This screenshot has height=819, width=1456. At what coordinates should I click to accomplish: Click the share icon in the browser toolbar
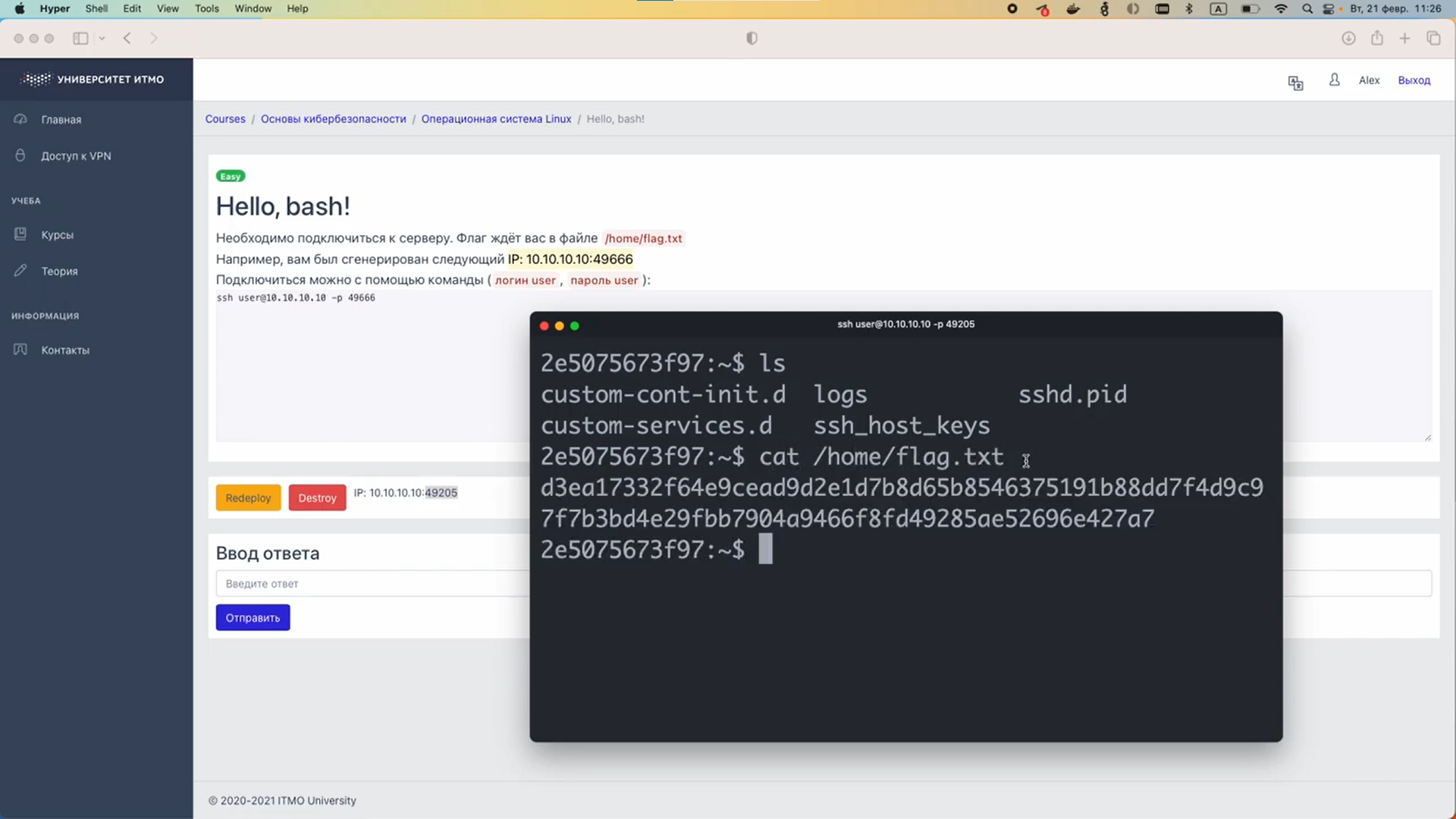(x=1377, y=39)
